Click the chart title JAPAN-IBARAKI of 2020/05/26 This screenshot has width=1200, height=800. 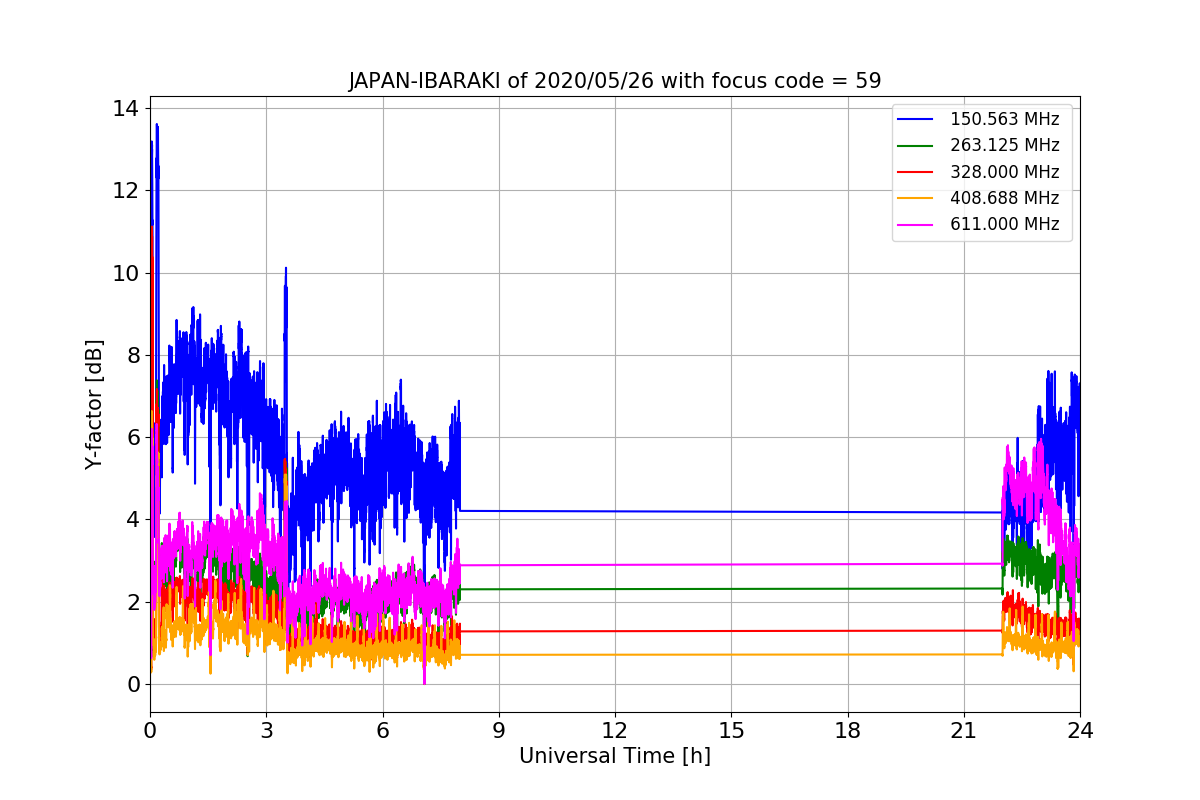pos(615,81)
